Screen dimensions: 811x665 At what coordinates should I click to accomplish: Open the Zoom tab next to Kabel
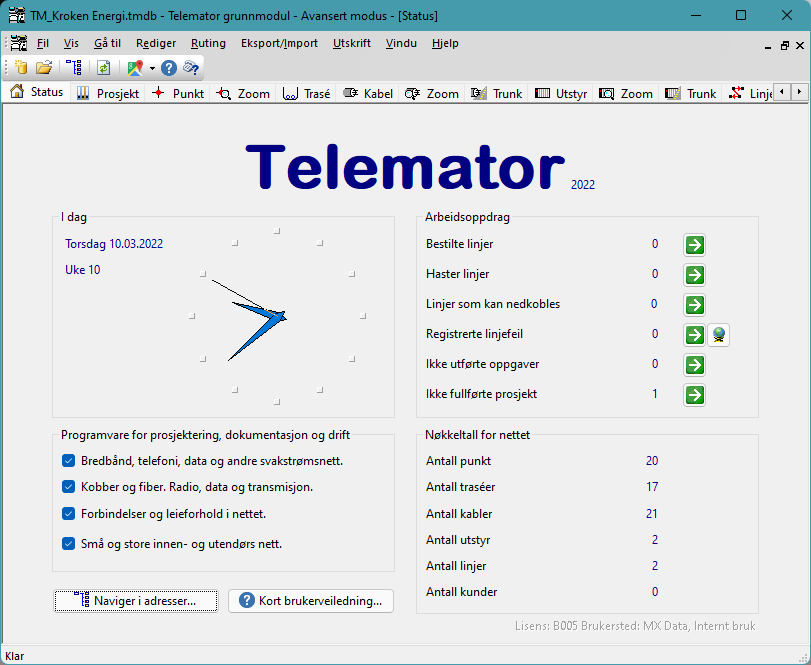[432, 94]
